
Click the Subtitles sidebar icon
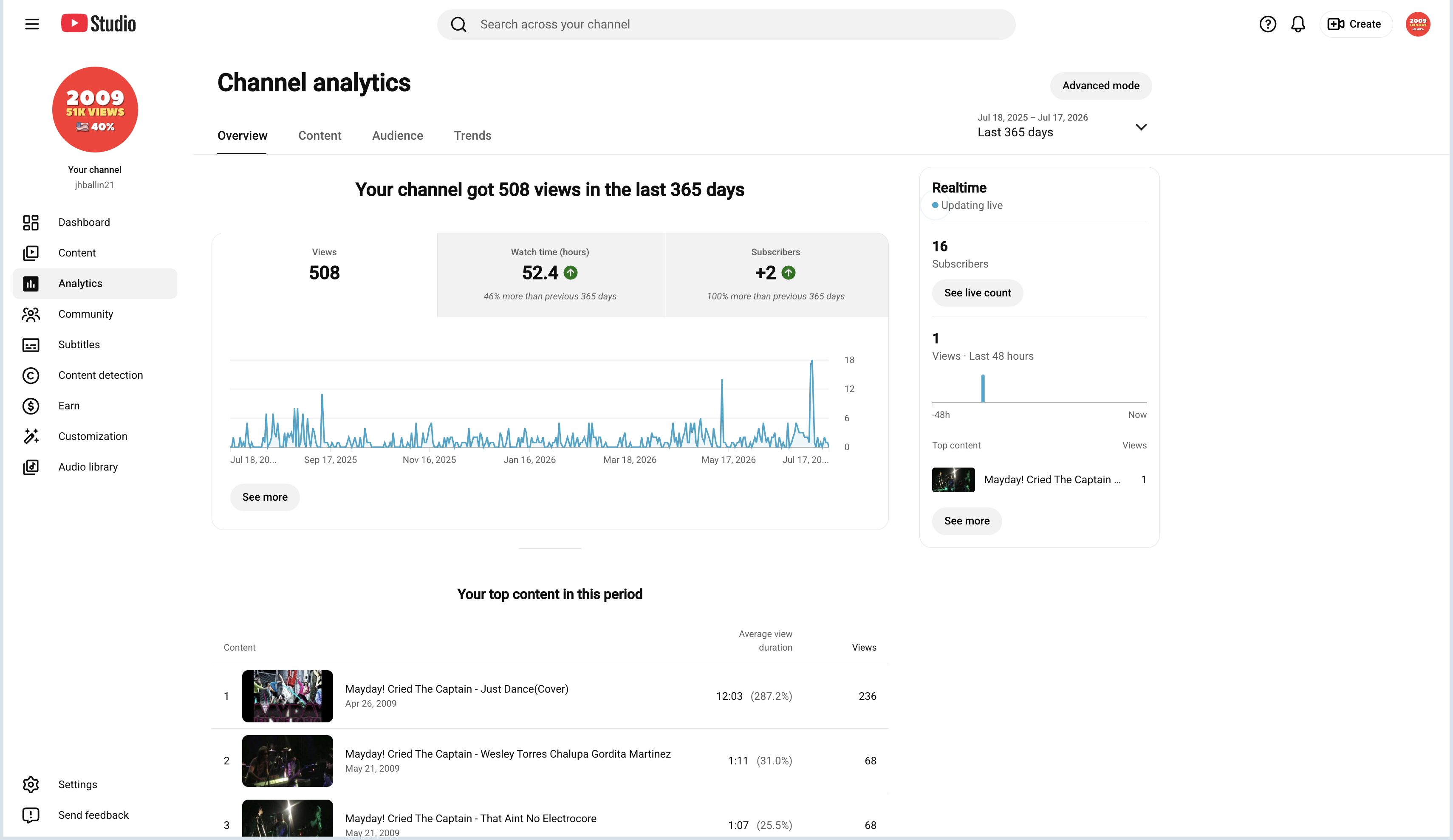tap(31, 345)
